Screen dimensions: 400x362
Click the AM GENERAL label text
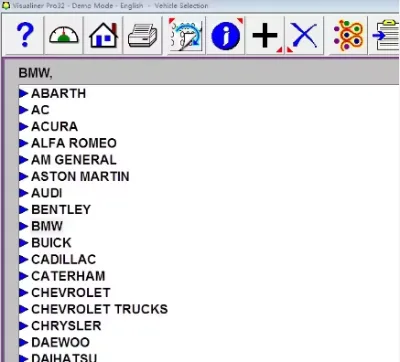(x=74, y=160)
